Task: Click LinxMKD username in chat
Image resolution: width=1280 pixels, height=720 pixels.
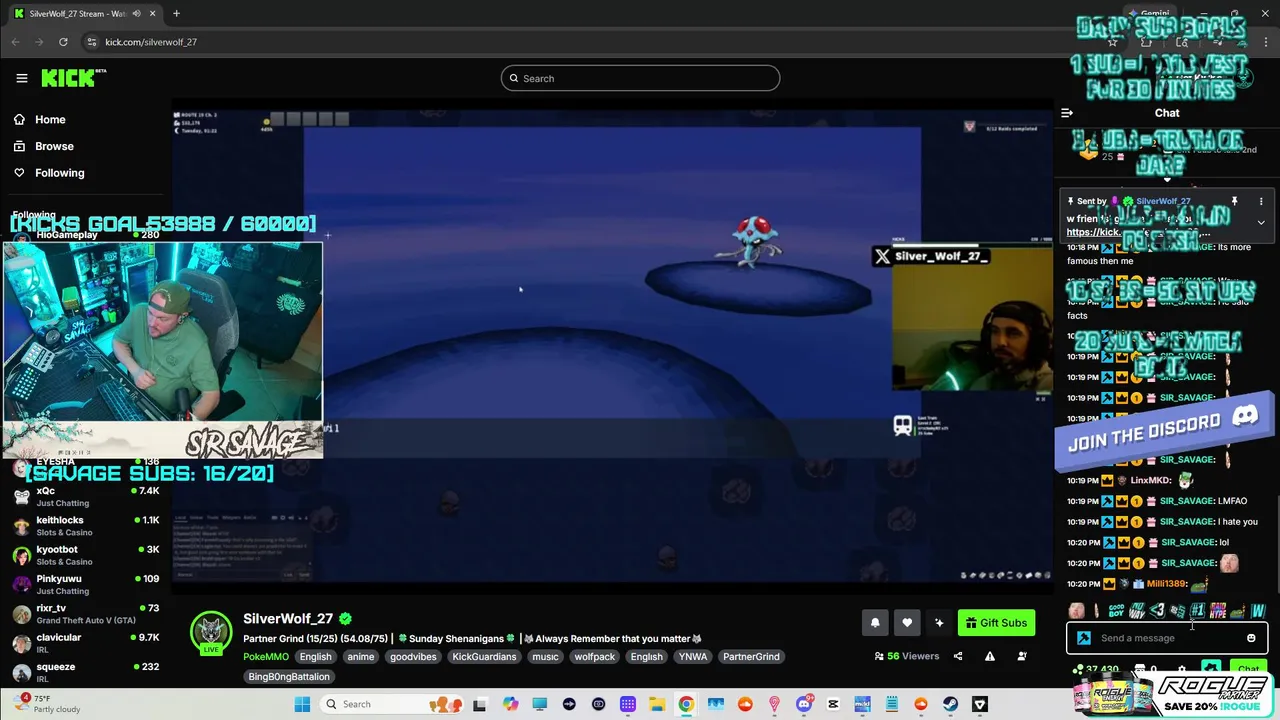Action: pos(1150,481)
